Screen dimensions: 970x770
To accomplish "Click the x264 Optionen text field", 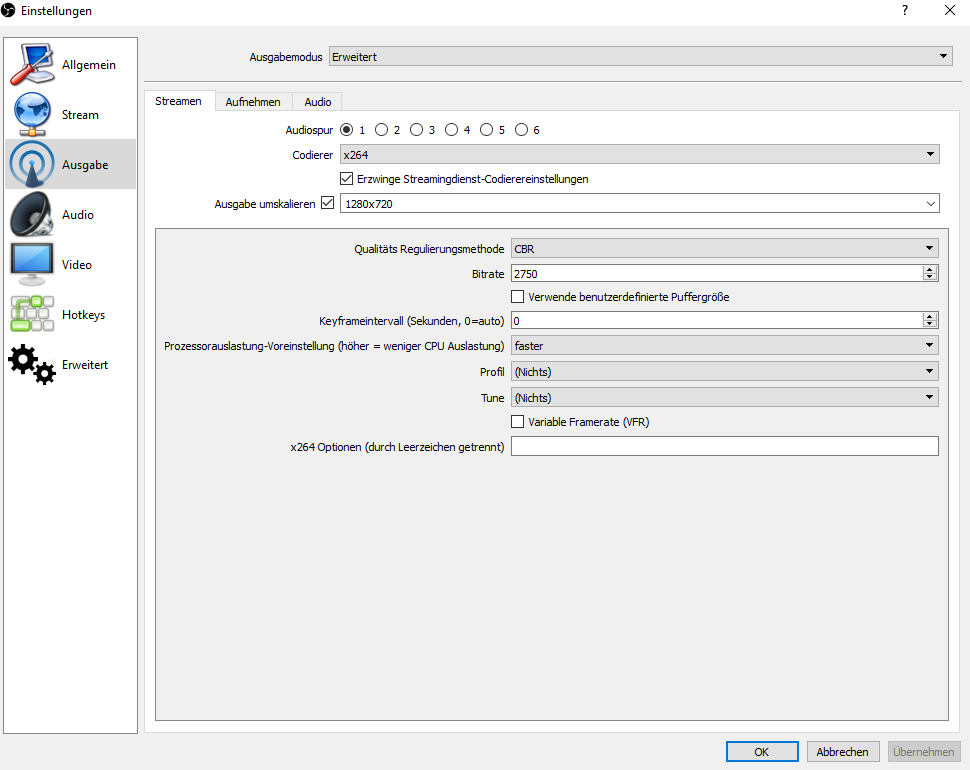I will pyautogui.click(x=724, y=446).
